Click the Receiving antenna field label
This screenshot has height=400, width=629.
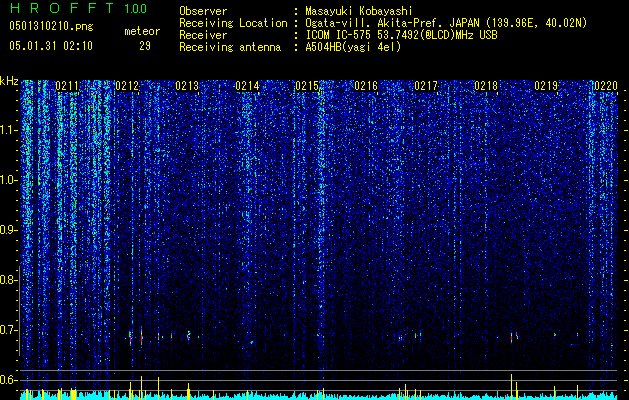pyautogui.click(x=230, y=47)
